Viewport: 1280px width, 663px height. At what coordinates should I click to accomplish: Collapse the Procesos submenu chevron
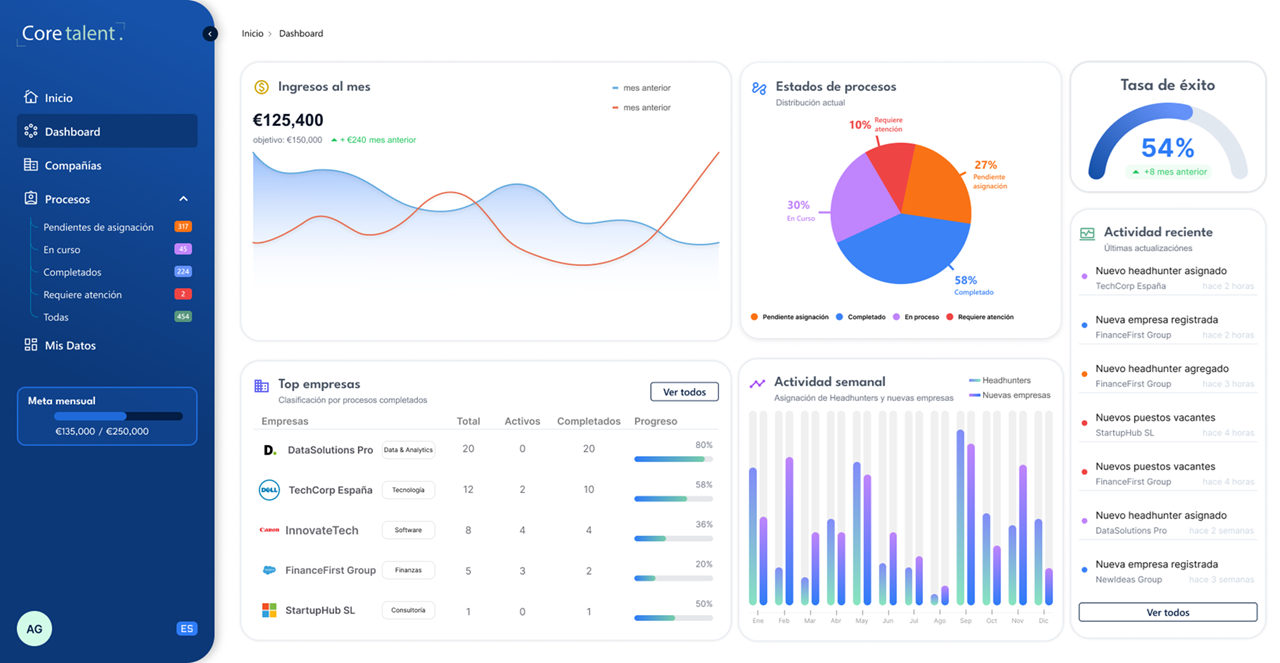click(x=183, y=199)
